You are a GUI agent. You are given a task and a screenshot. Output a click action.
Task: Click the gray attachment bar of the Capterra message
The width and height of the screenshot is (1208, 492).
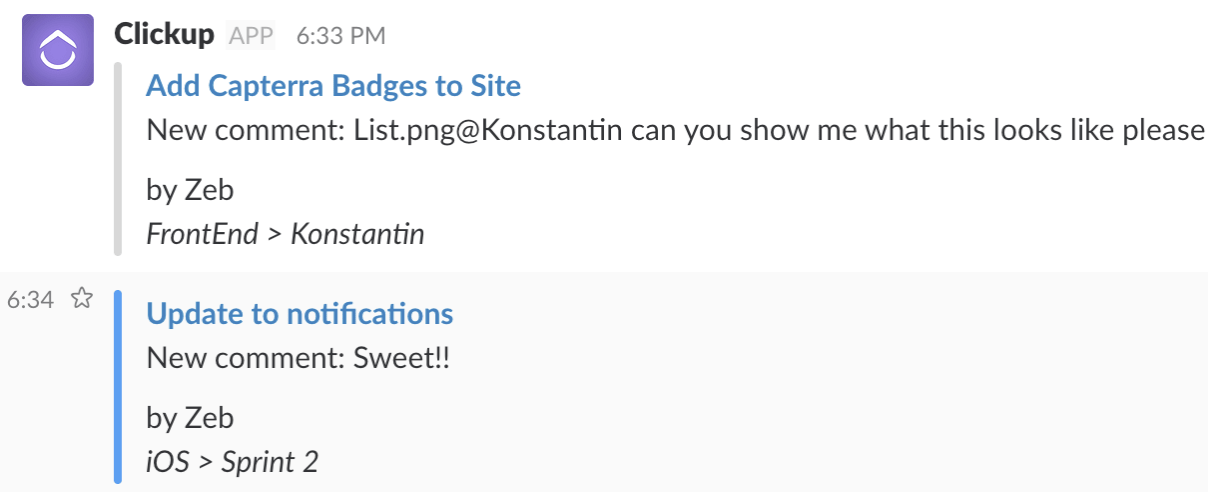pos(118,160)
